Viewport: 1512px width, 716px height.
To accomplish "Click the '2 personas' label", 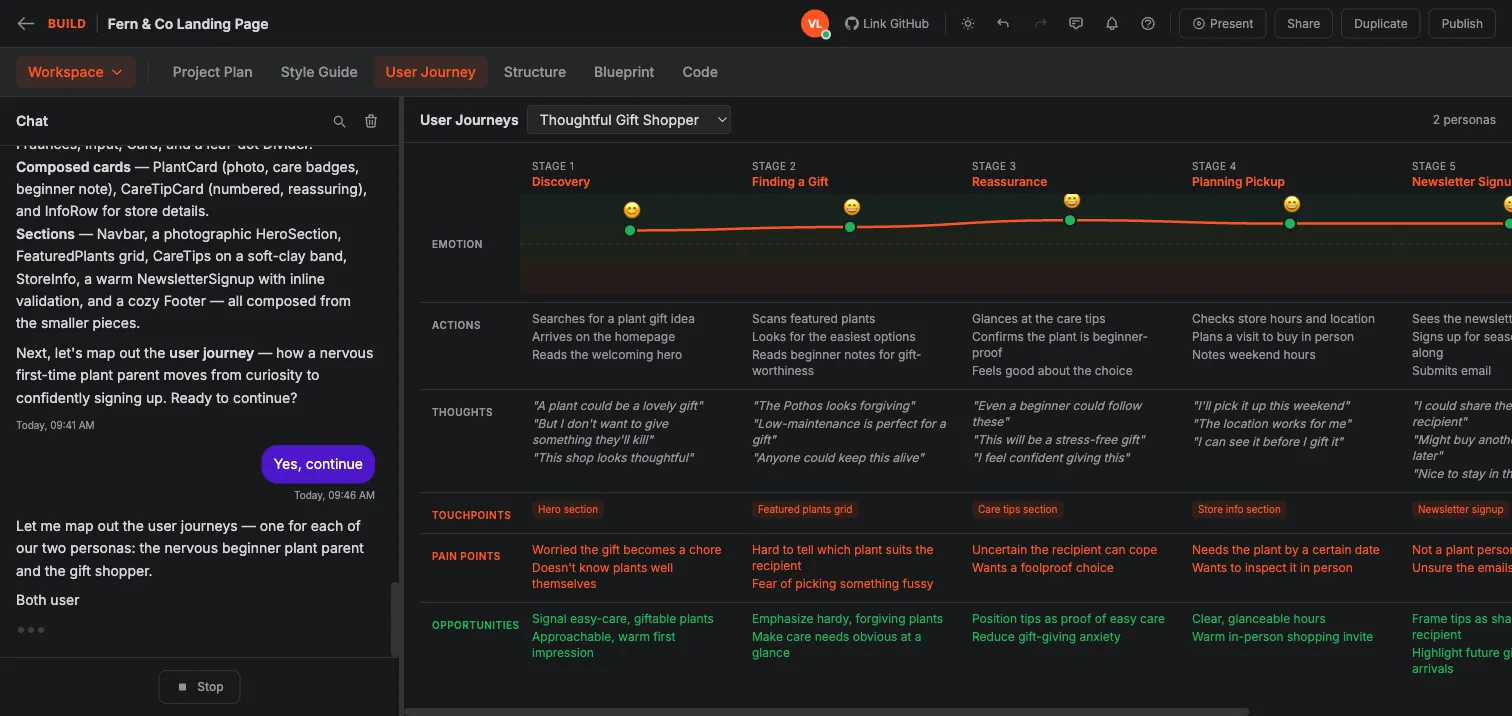I will pyautogui.click(x=1464, y=120).
